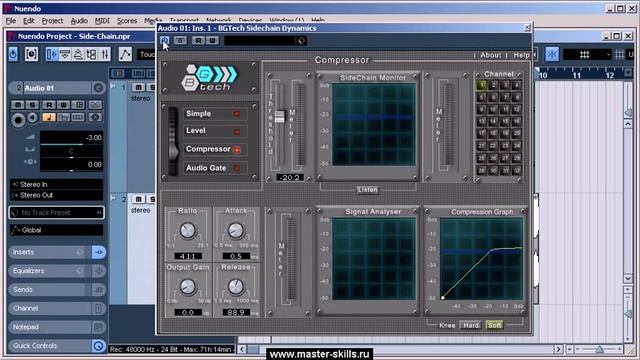Open the Scores menu
Viewport: 640px width, 360px height.
point(127,20)
